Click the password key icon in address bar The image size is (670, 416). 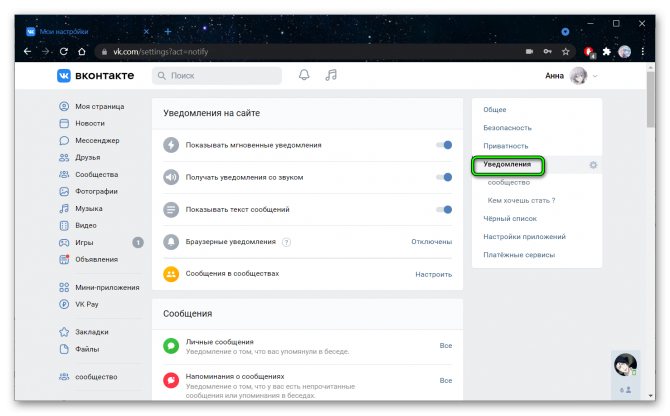pos(547,52)
